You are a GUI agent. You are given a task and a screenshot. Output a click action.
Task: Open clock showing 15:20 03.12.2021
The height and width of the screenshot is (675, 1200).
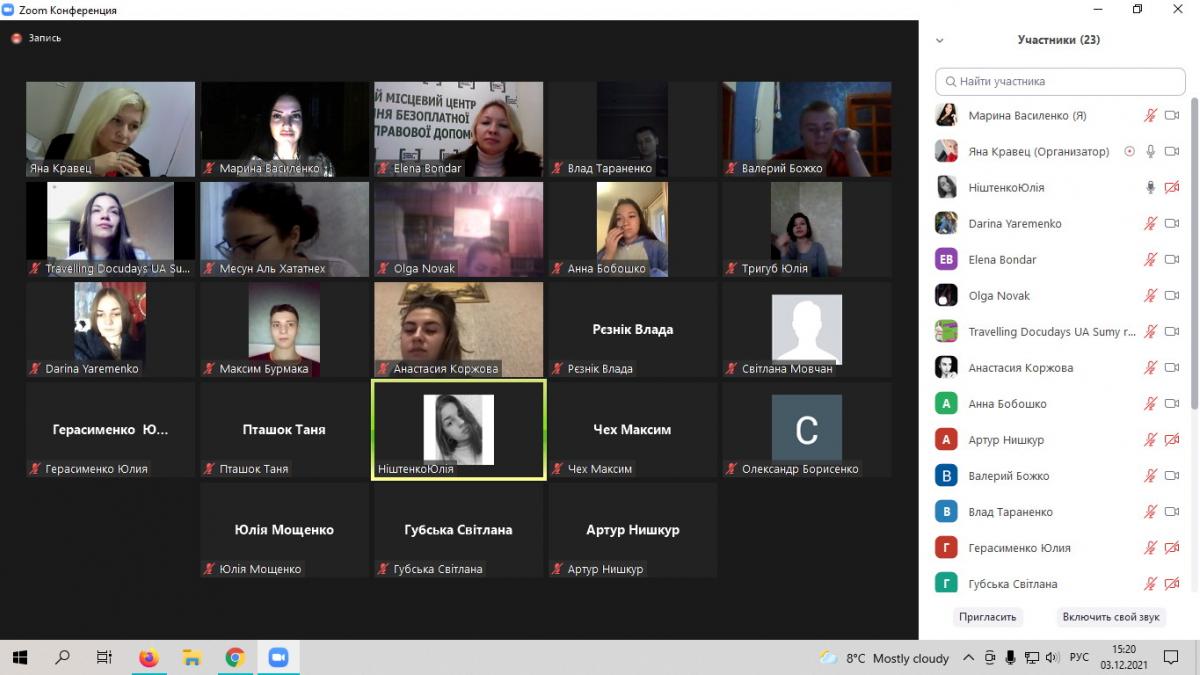click(1124, 658)
